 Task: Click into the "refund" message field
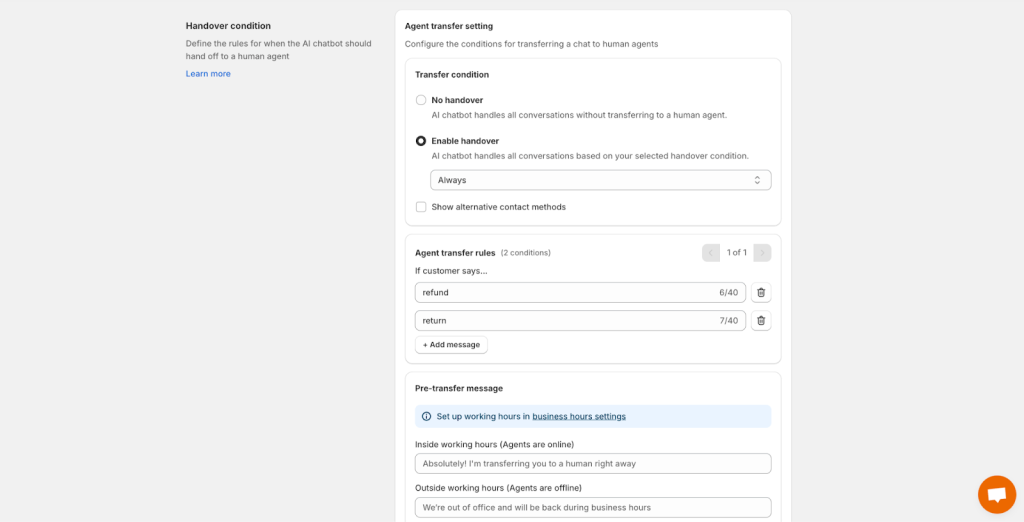(565, 292)
